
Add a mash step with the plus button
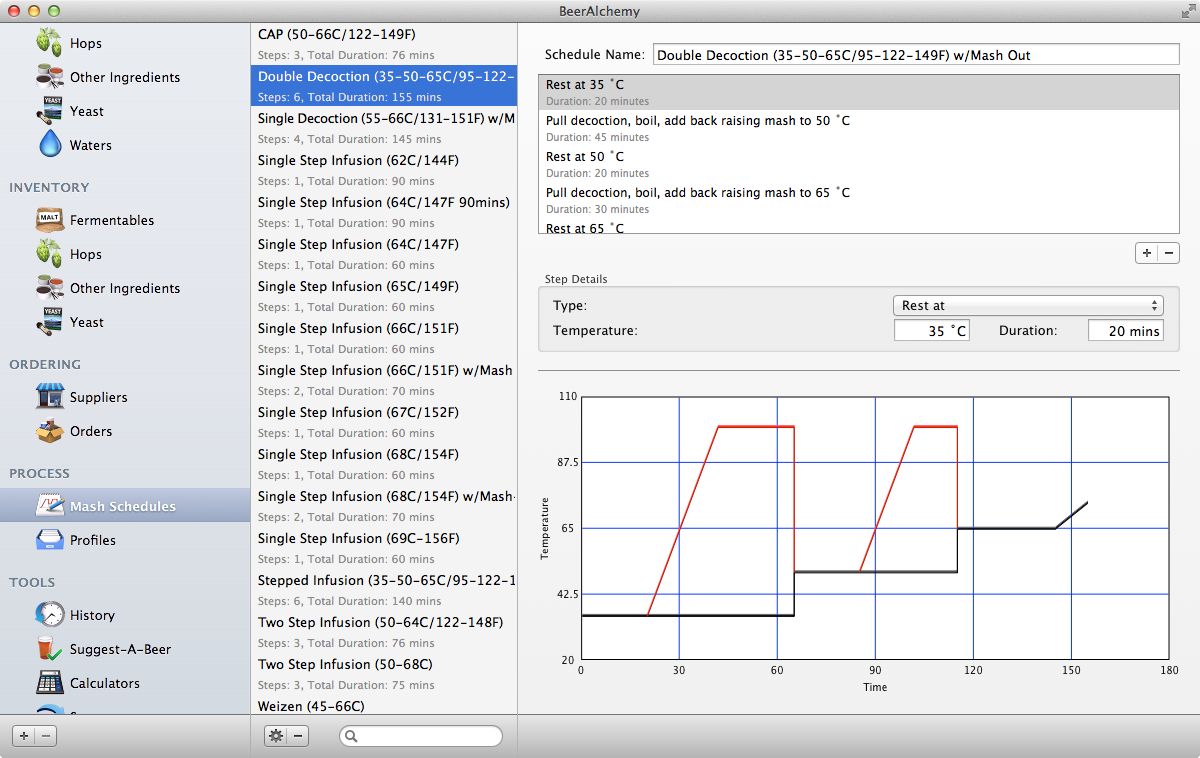1146,253
